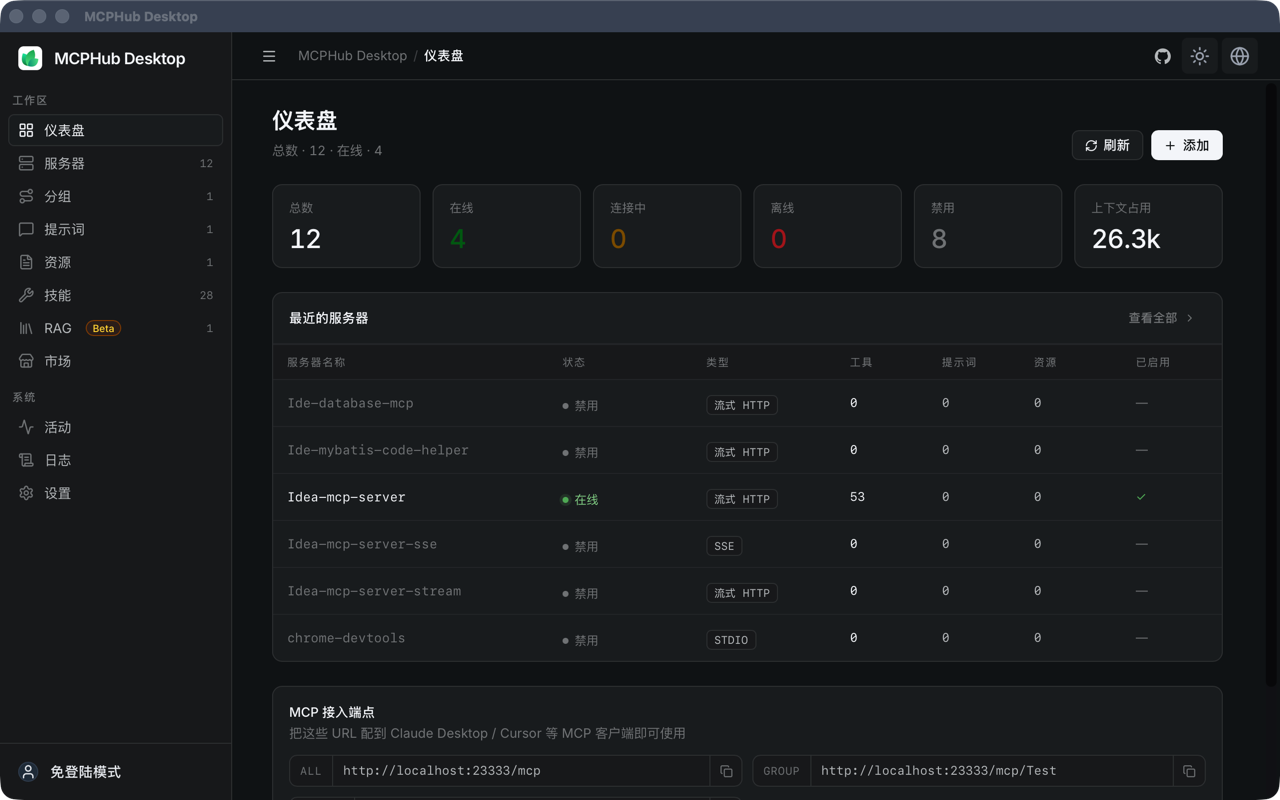Click the 资源 document icon
The height and width of the screenshot is (800, 1280).
click(x=26, y=262)
